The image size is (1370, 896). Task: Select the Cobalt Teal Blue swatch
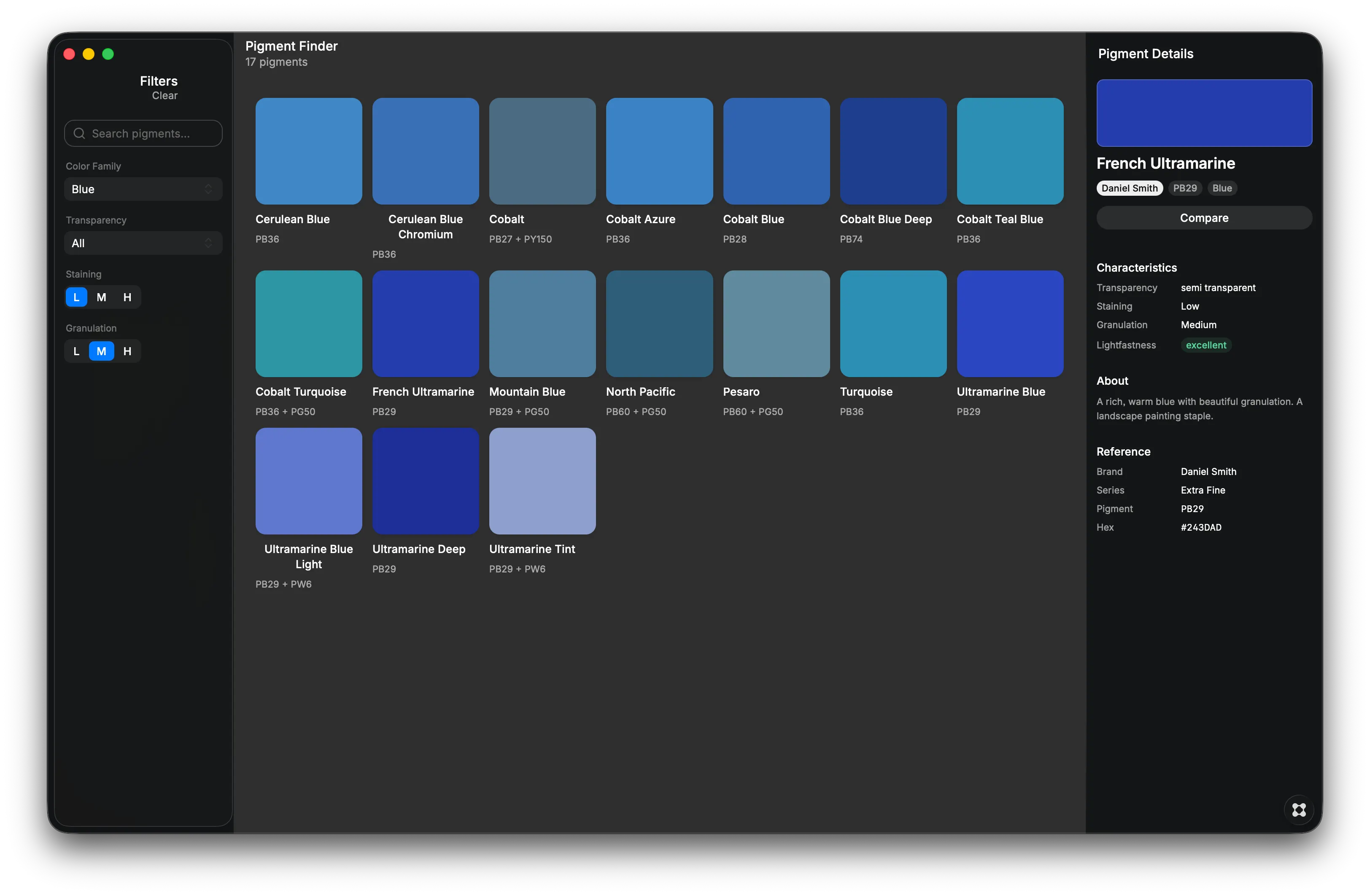pos(1010,151)
